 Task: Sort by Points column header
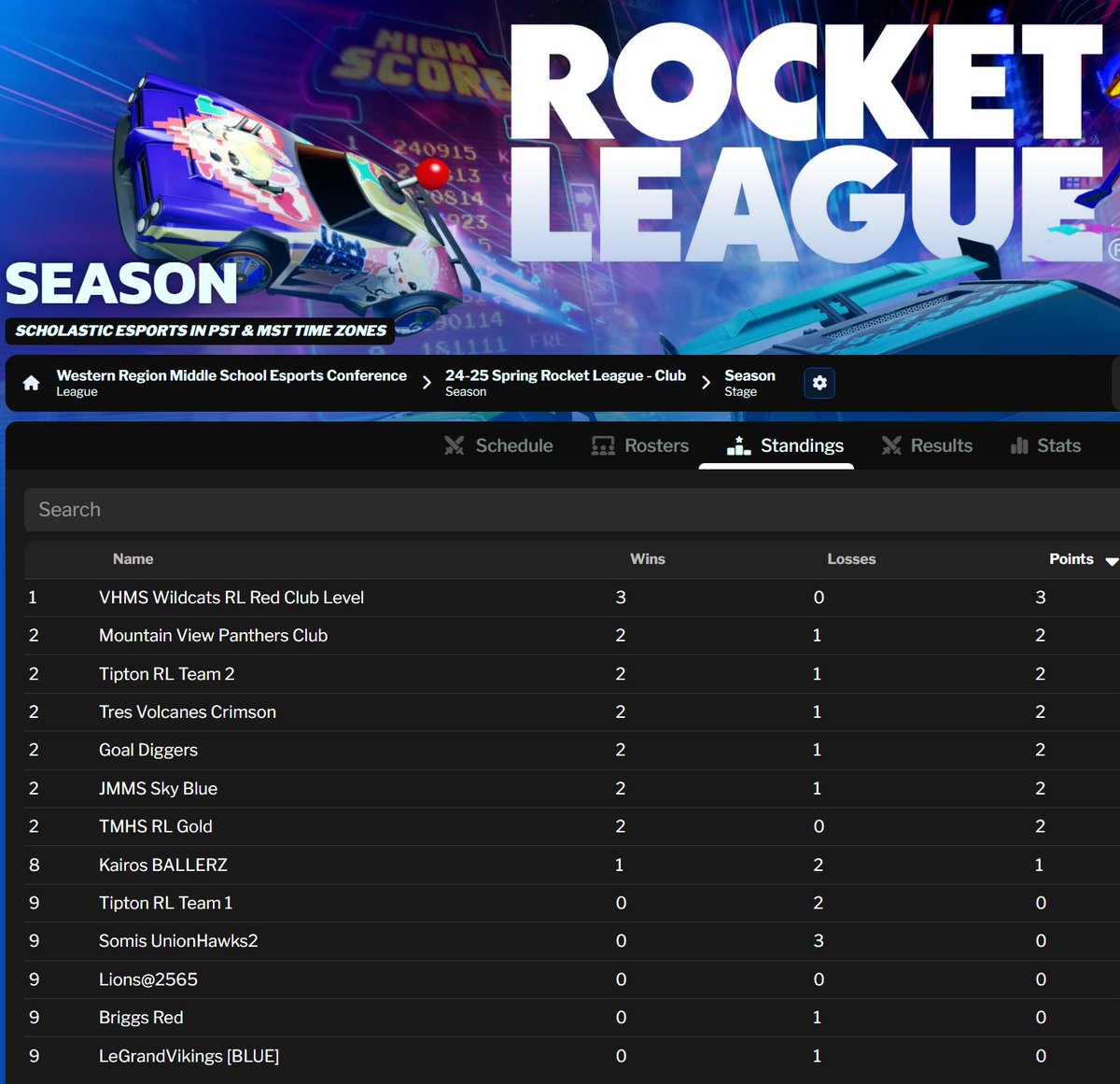[x=1071, y=559]
